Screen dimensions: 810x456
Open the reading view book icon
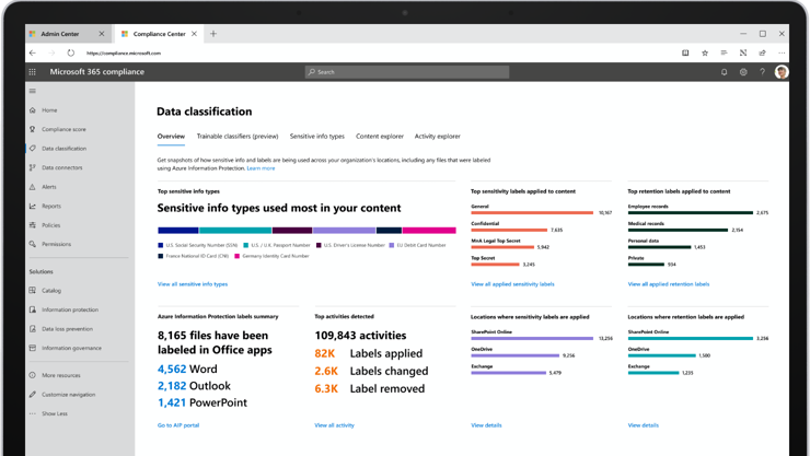(x=686, y=53)
